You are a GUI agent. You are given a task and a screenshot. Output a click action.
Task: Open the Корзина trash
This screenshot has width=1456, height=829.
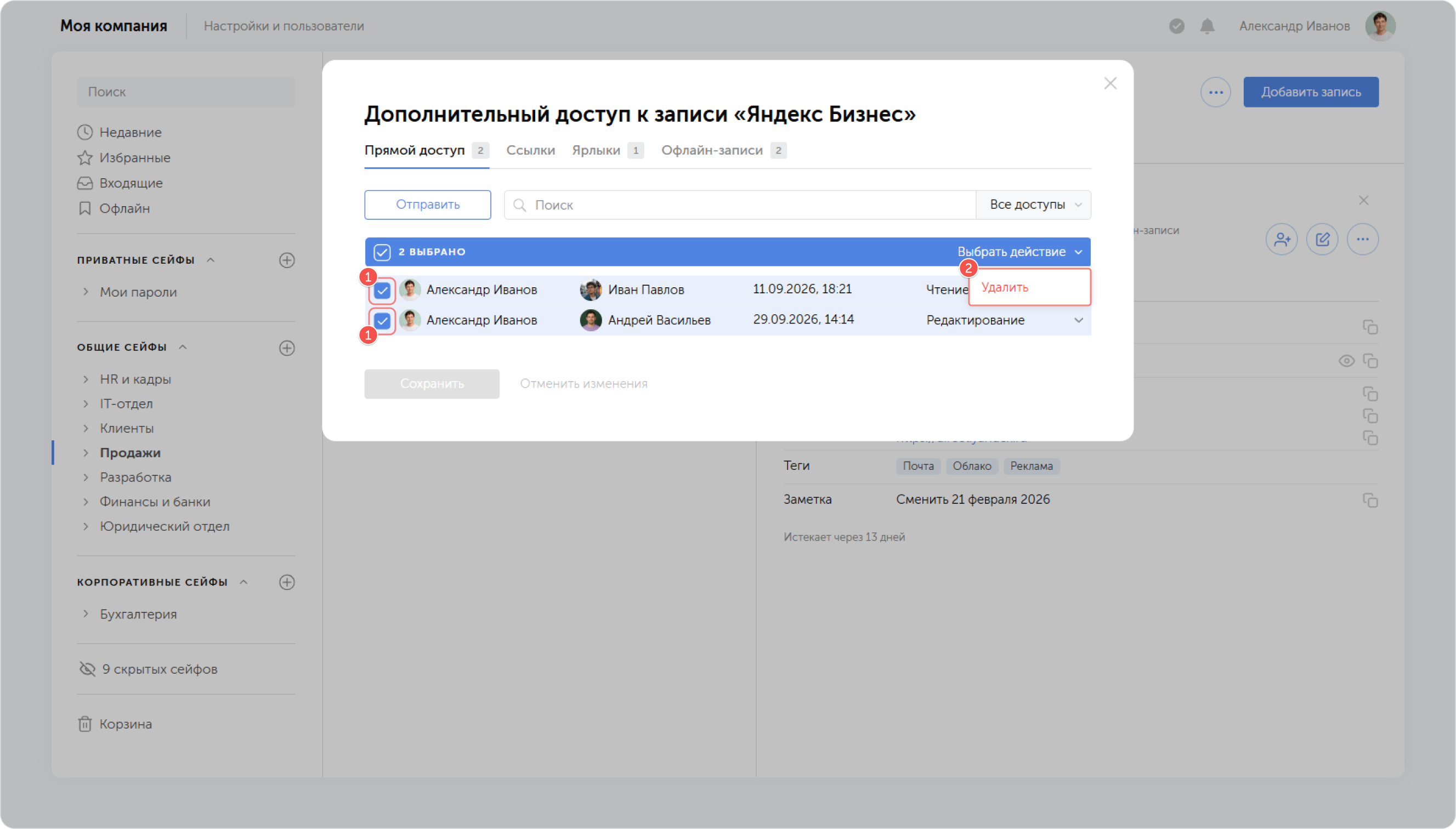(x=115, y=724)
